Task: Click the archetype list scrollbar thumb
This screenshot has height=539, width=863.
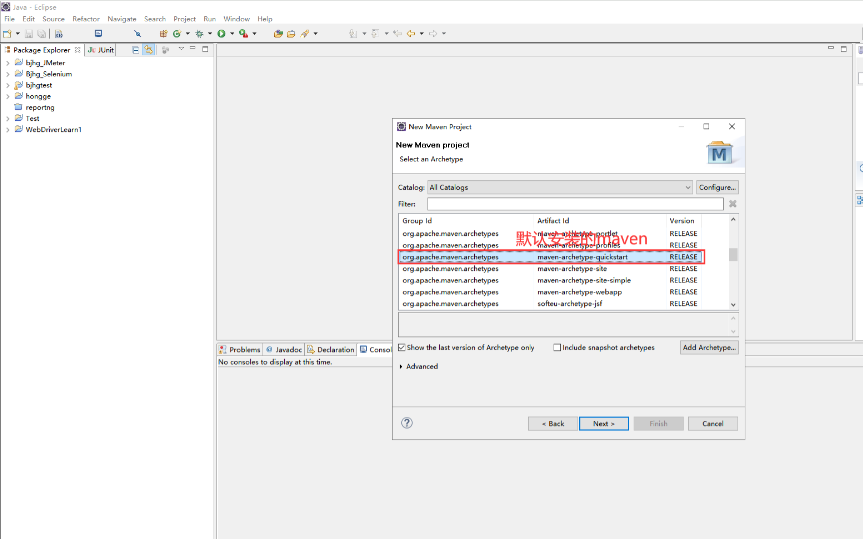Action: (733, 255)
